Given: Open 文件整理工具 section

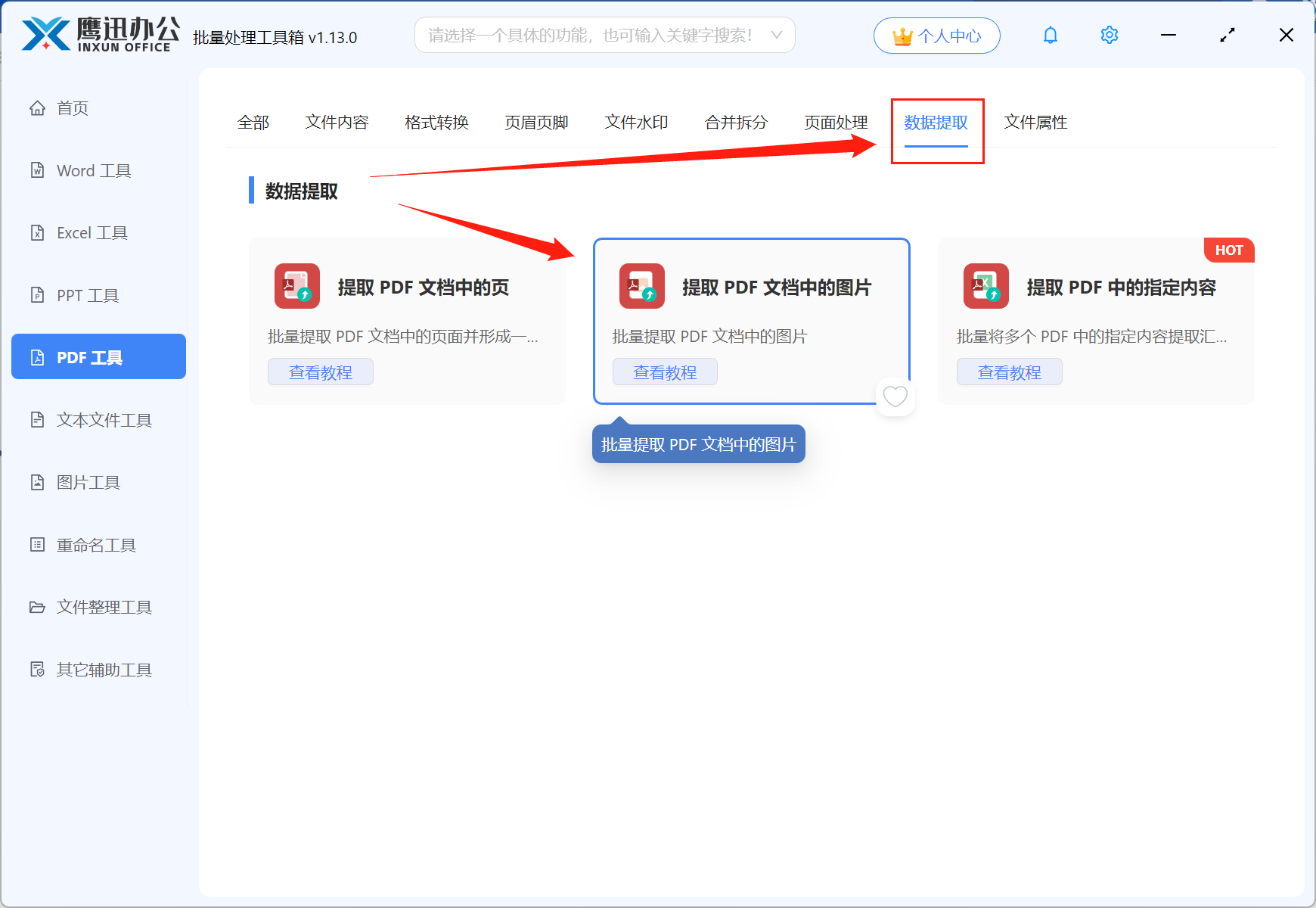Looking at the screenshot, I should coord(104,607).
